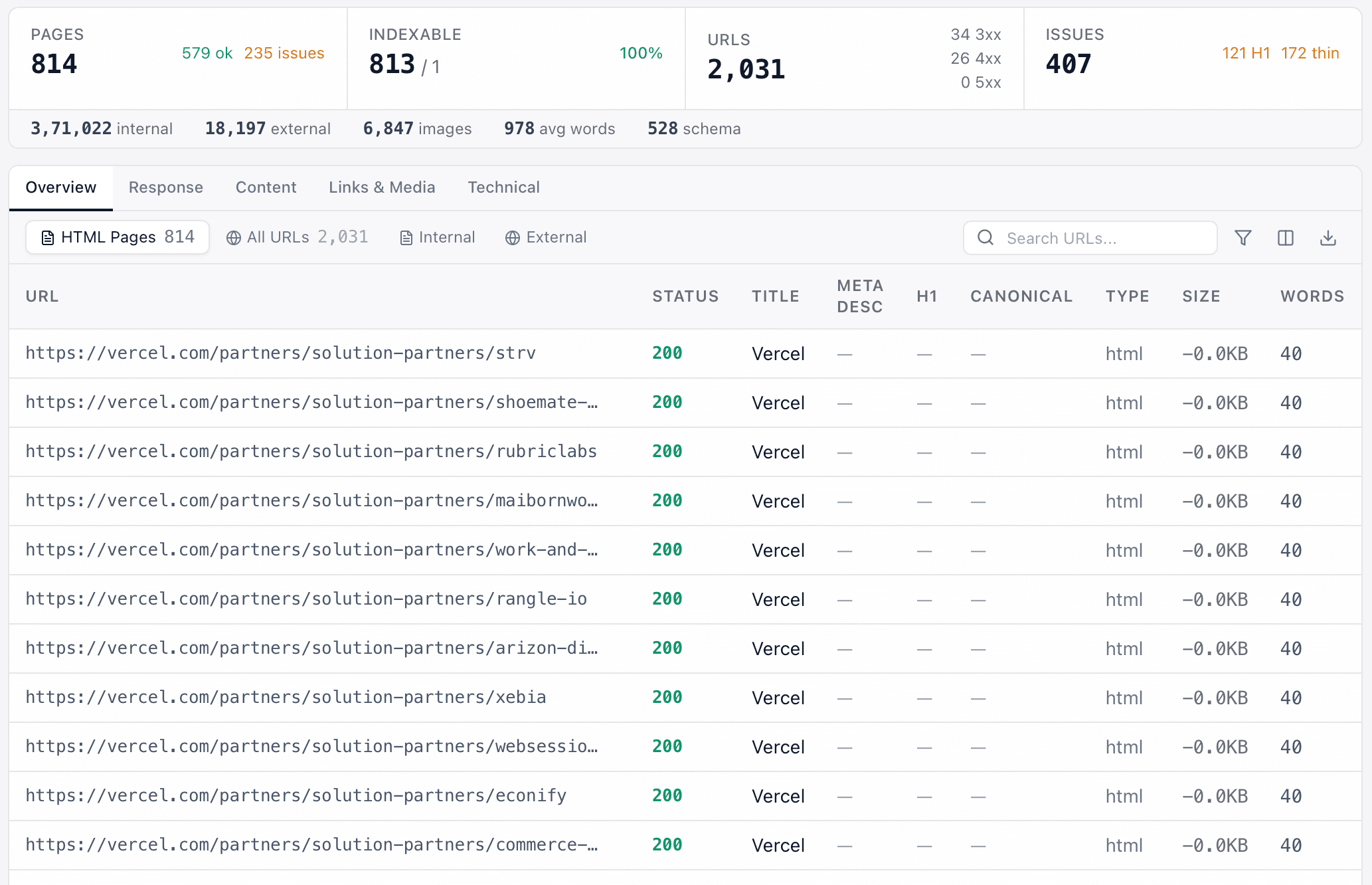Select the Internal URLs file icon
Viewport: 1372px width, 885px height.
405,237
